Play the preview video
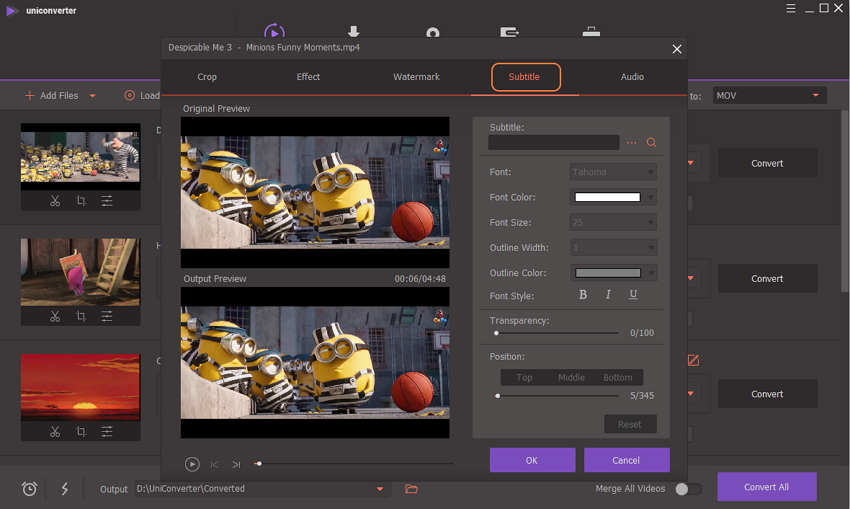The width and height of the screenshot is (850, 509). pyautogui.click(x=192, y=464)
